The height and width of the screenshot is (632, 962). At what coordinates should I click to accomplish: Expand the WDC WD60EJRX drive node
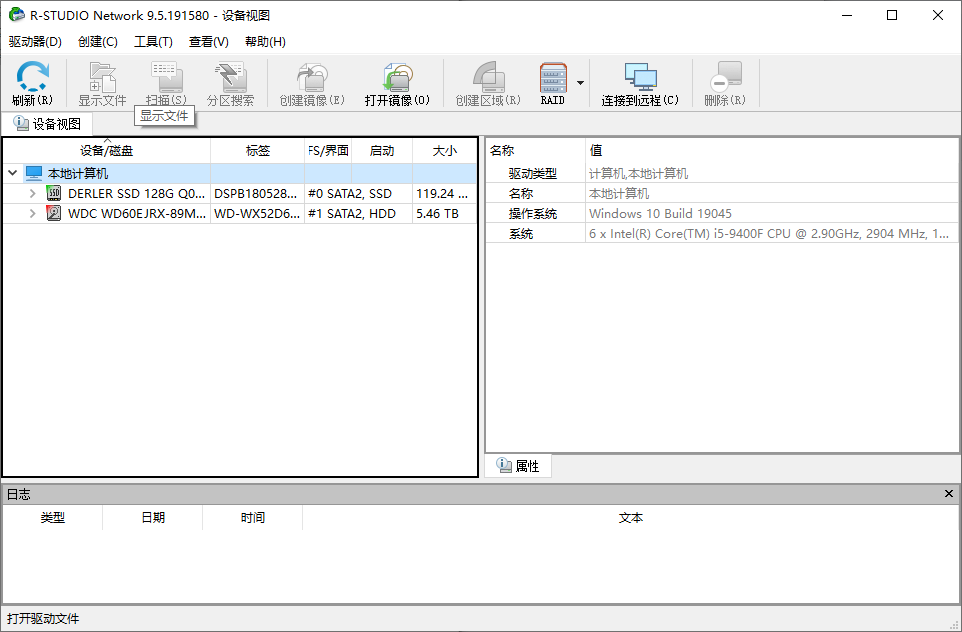pos(31,213)
